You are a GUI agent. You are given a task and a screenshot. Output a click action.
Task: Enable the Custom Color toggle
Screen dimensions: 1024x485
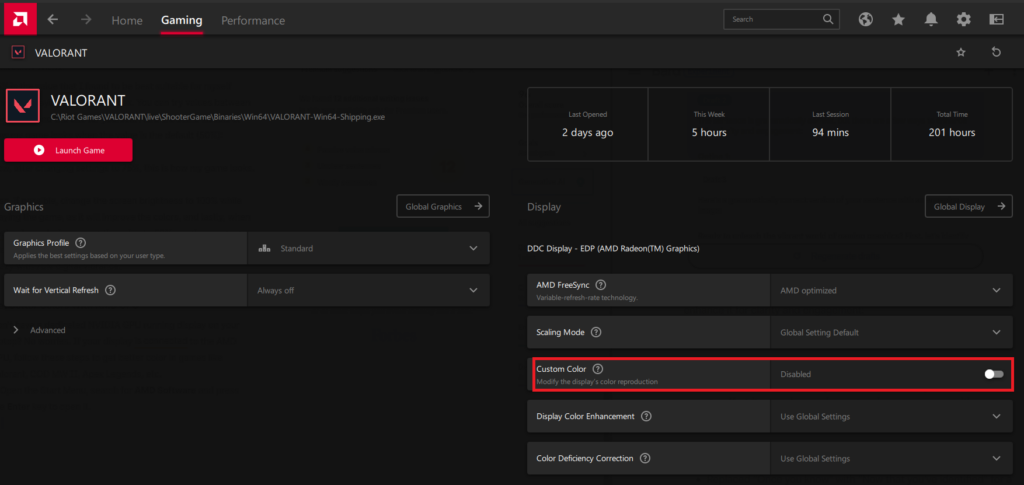993,374
